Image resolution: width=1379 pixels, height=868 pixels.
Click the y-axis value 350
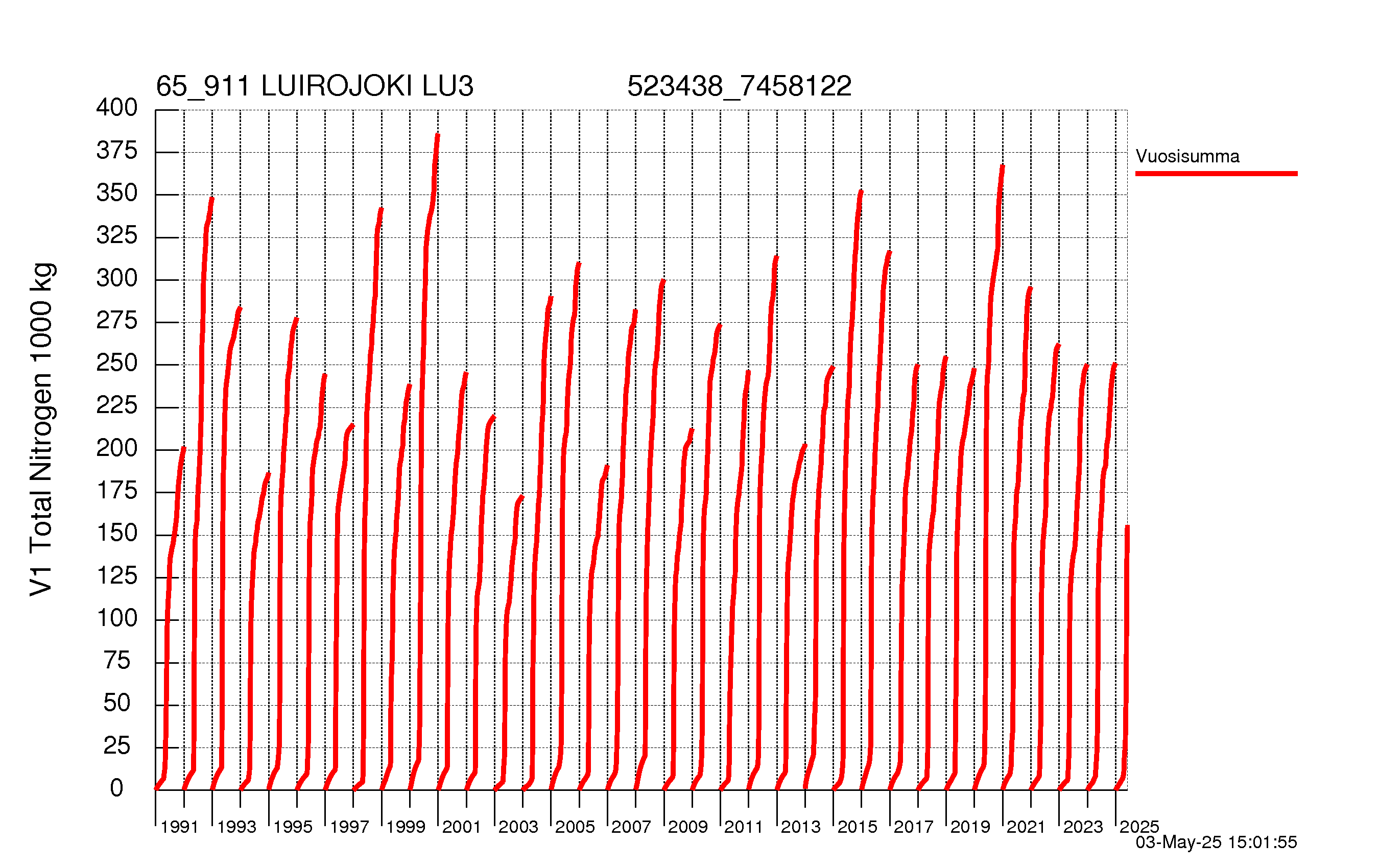117,193
